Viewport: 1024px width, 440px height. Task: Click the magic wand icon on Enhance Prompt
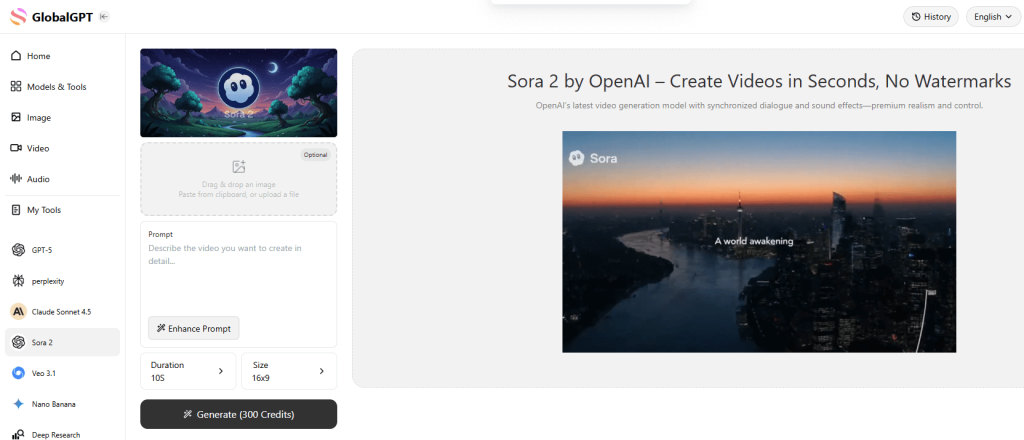coord(160,328)
